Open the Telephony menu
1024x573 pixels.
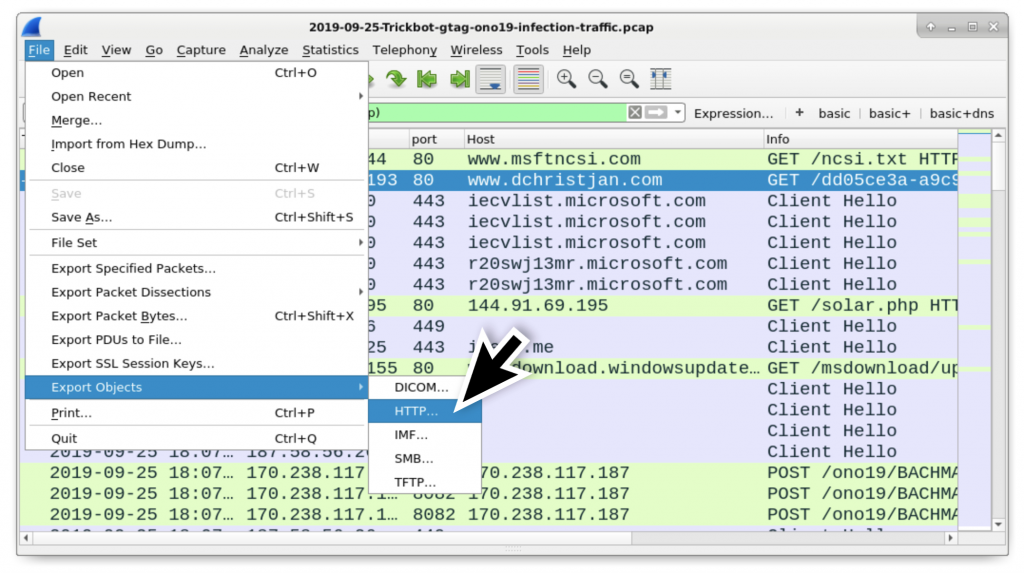coord(405,50)
